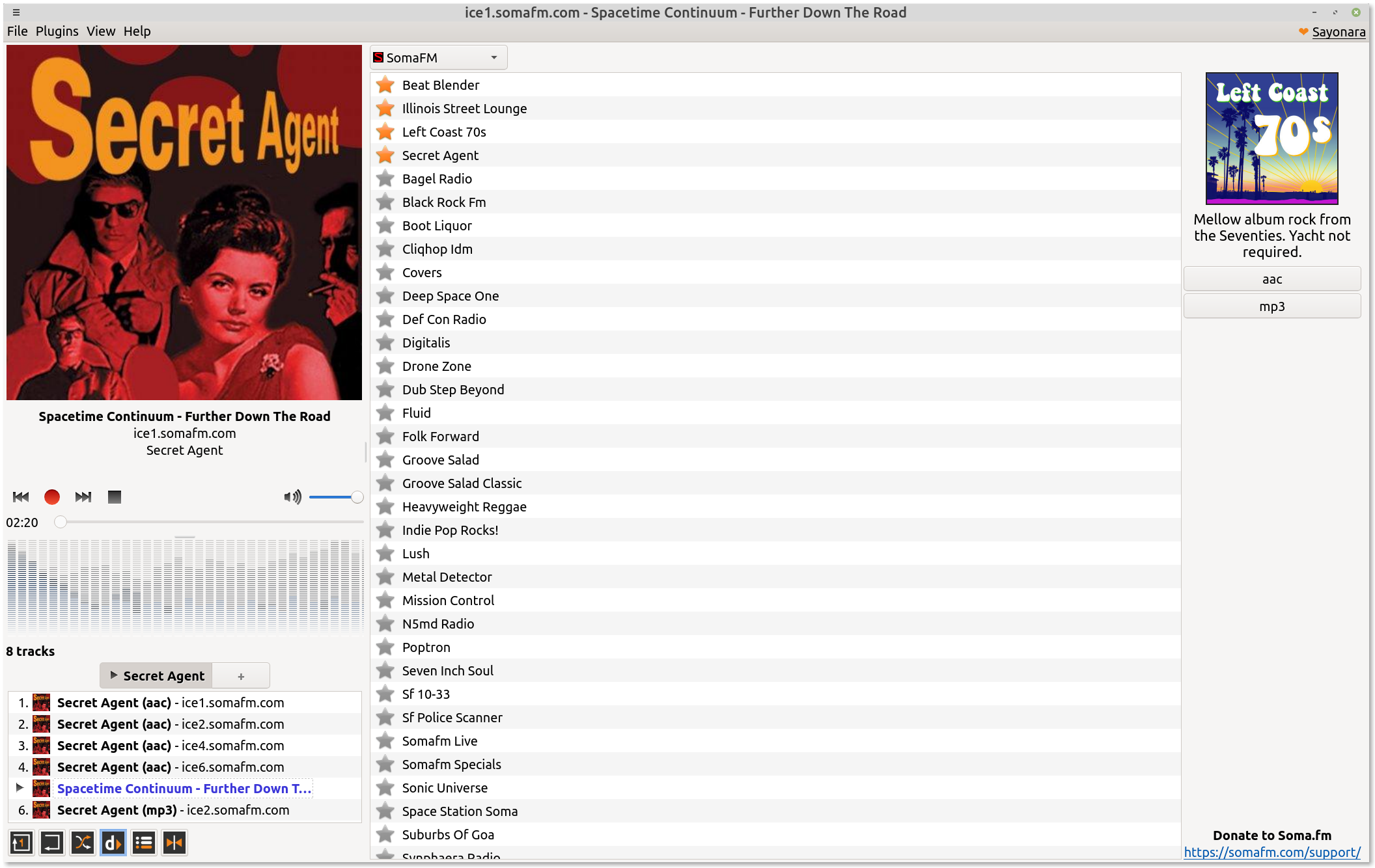Viewport: 1375px width, 868px height.
Task: Open the View menu
Action: 101,31
